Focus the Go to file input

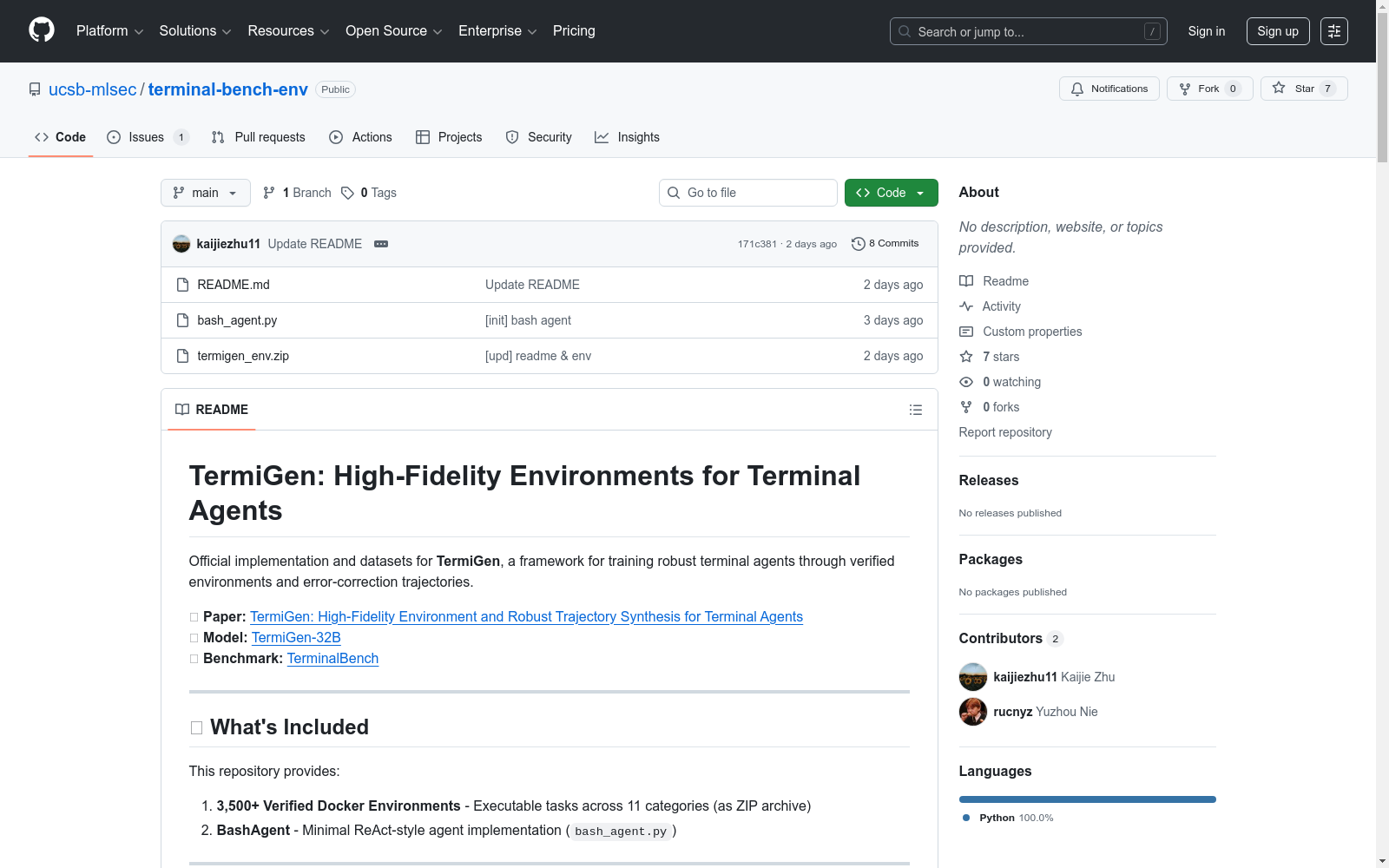click(748, 193)
